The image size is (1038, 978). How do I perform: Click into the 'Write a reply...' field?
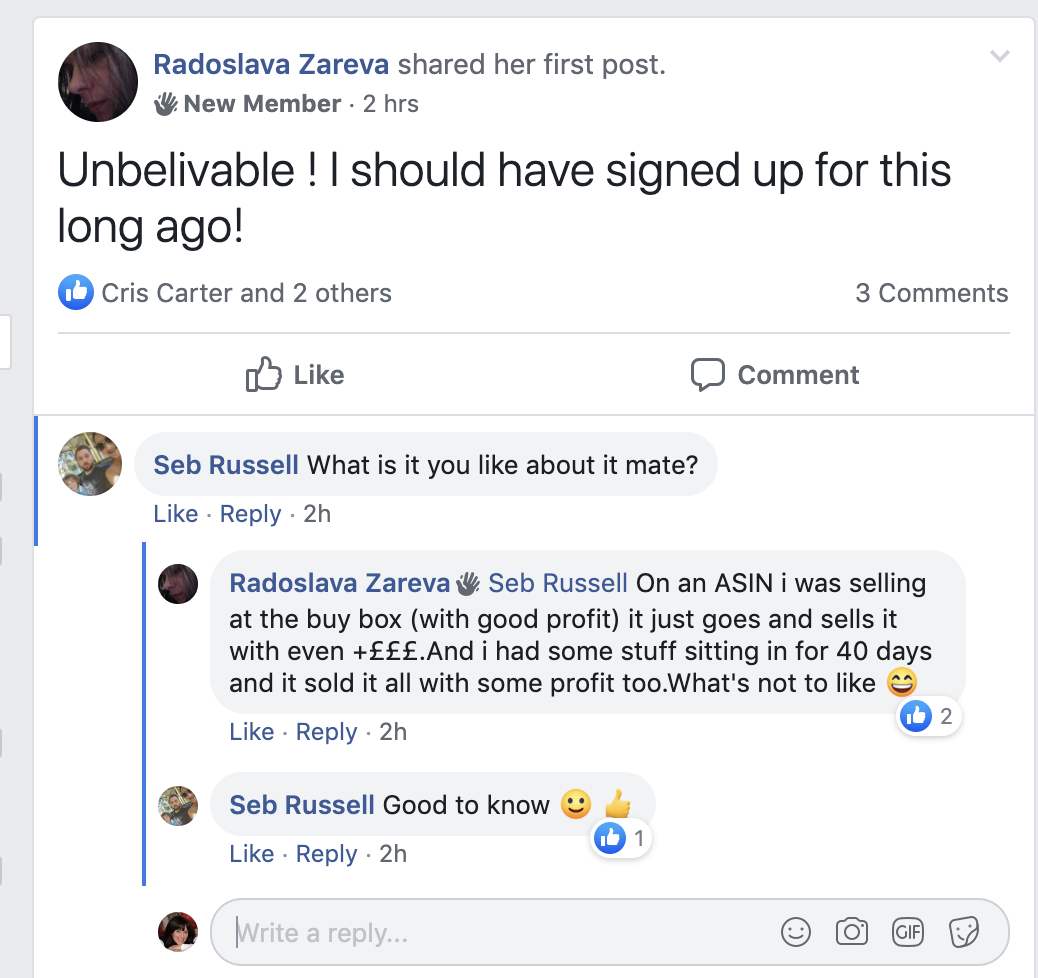500,933
